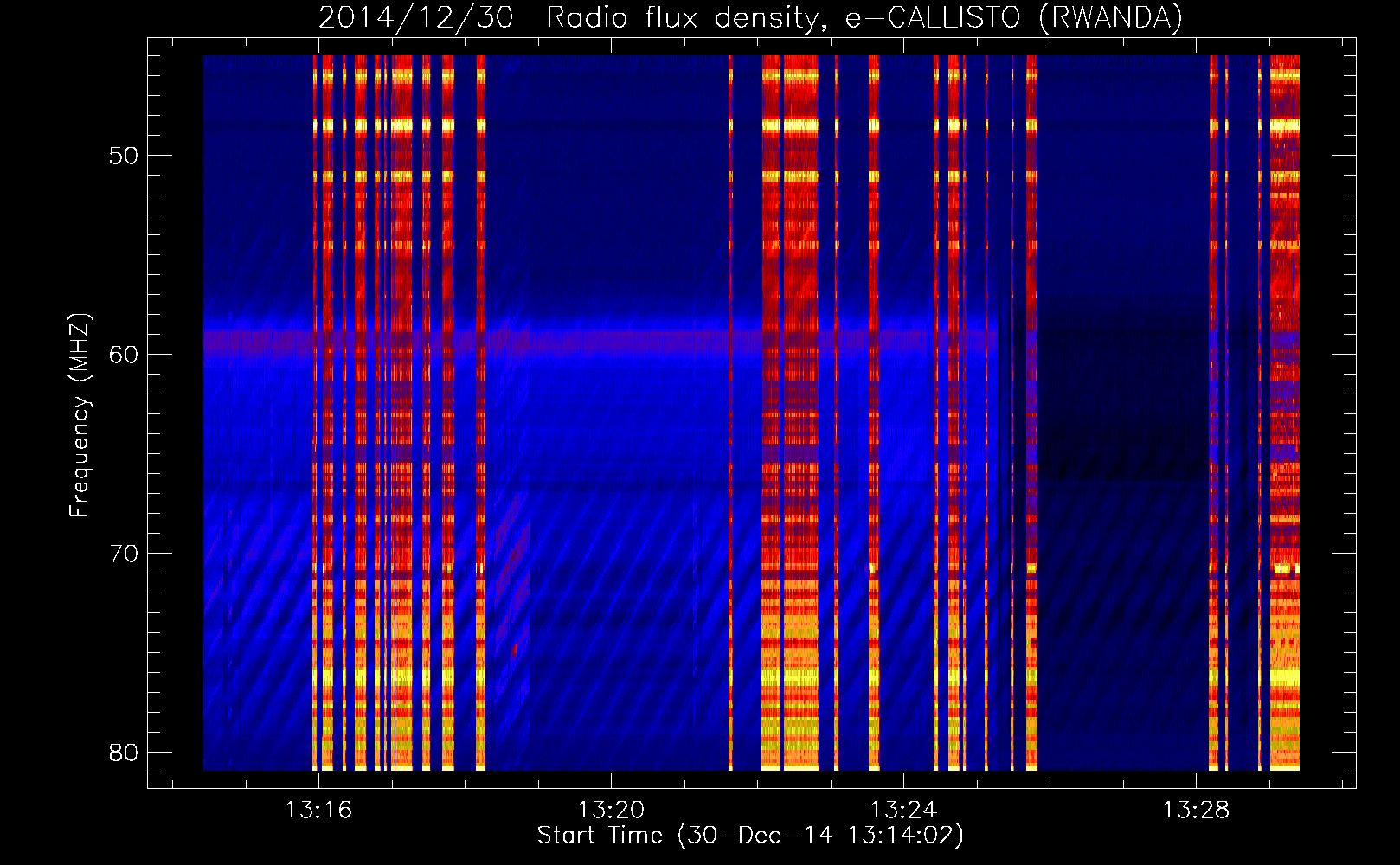This screenshot has width=1400, height=865.
Task: Click the 'e-CALLISTO (RWANDA)' title text
Action: tap(1014, 18)
